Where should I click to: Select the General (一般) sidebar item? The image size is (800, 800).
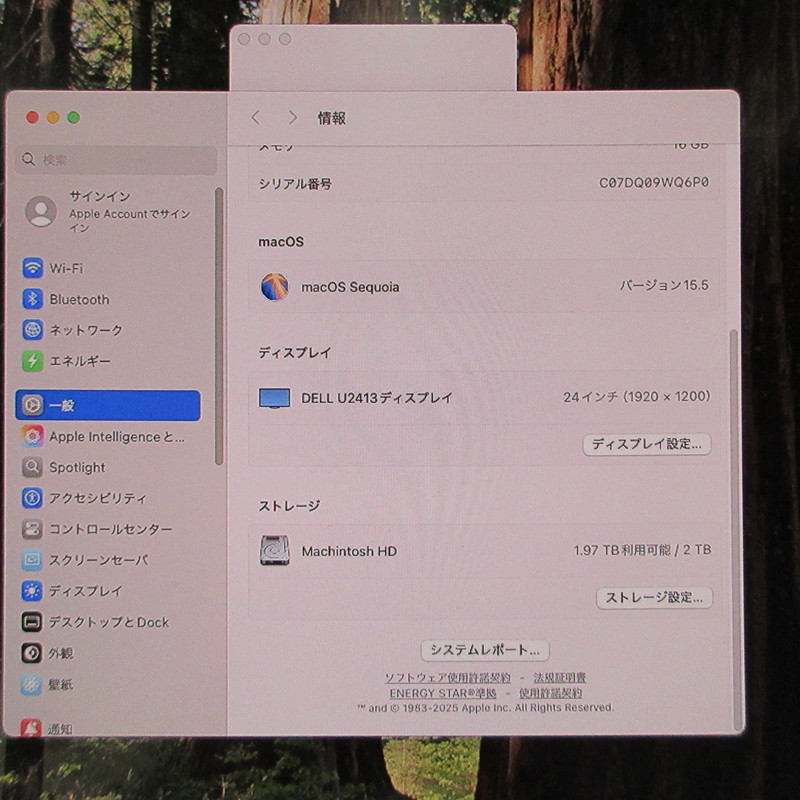(x=108, y=405)
